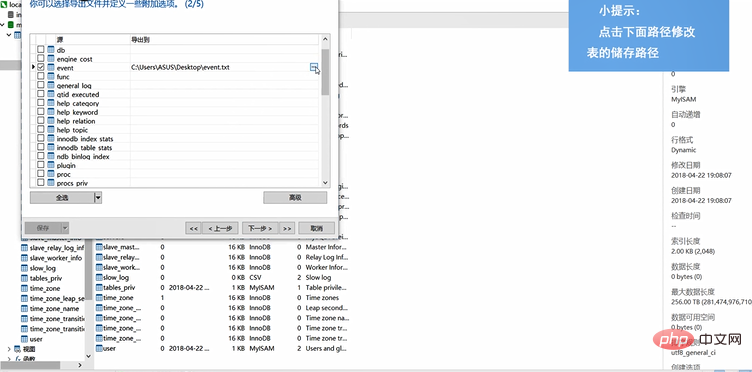The height and width of the screenshot is (372, 752).
Task: Click the 全选 select all button
Action: tap(62, 198)
